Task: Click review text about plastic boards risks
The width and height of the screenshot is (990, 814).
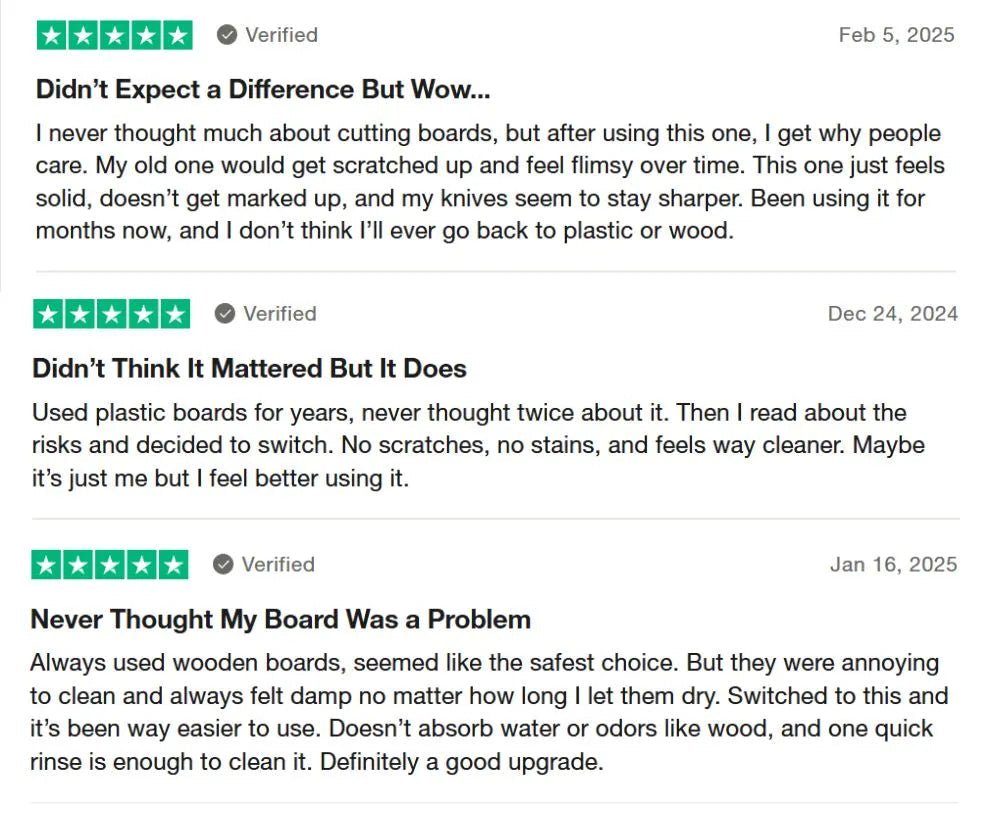Action: point(479,445)
